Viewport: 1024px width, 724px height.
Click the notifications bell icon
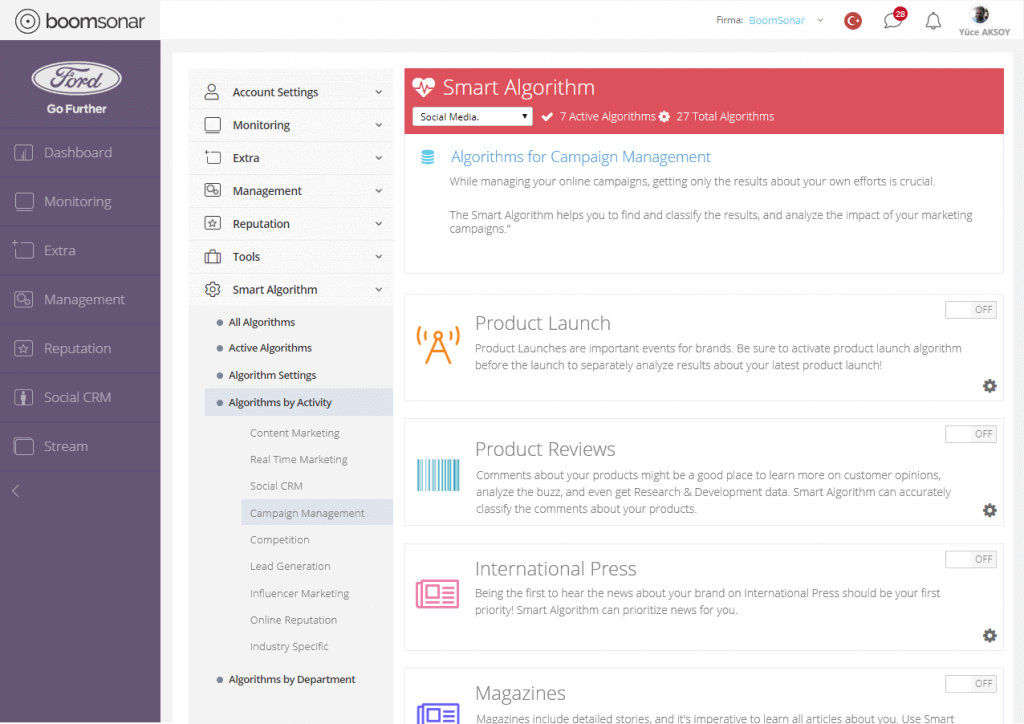pyautogui.click(x=933, y=22)
